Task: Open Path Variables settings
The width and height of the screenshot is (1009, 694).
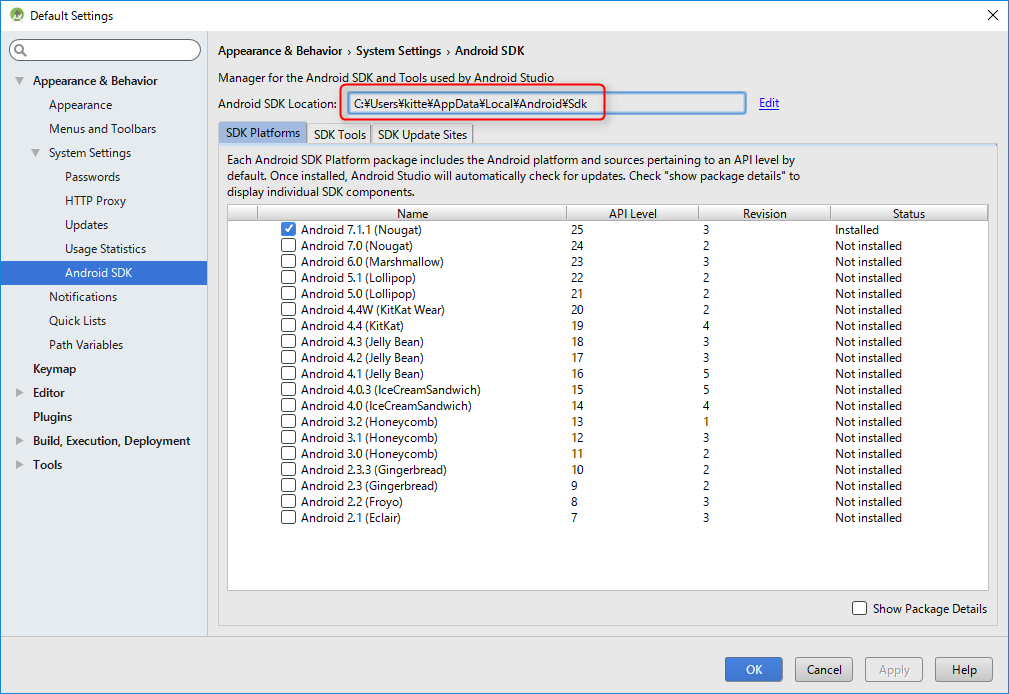Action: pos(86,344)
